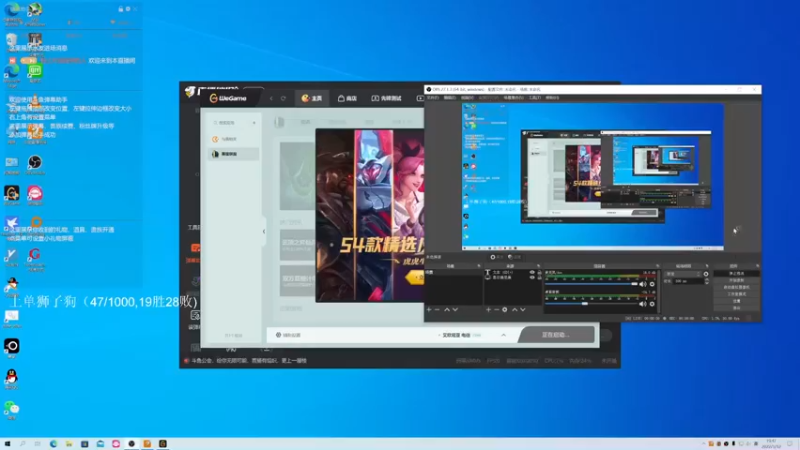The width and height of the screenshot is (800, 450).
Task: Open settings gear for lower mixer audio track
Action: click(652, 304)
